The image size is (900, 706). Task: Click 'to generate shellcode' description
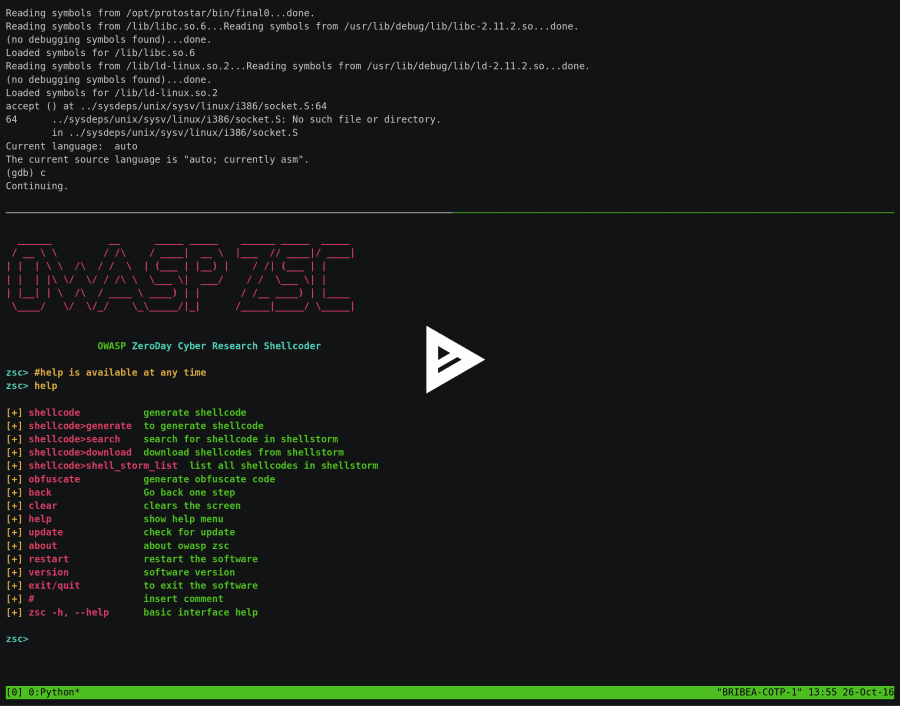[x=203, y=426]
